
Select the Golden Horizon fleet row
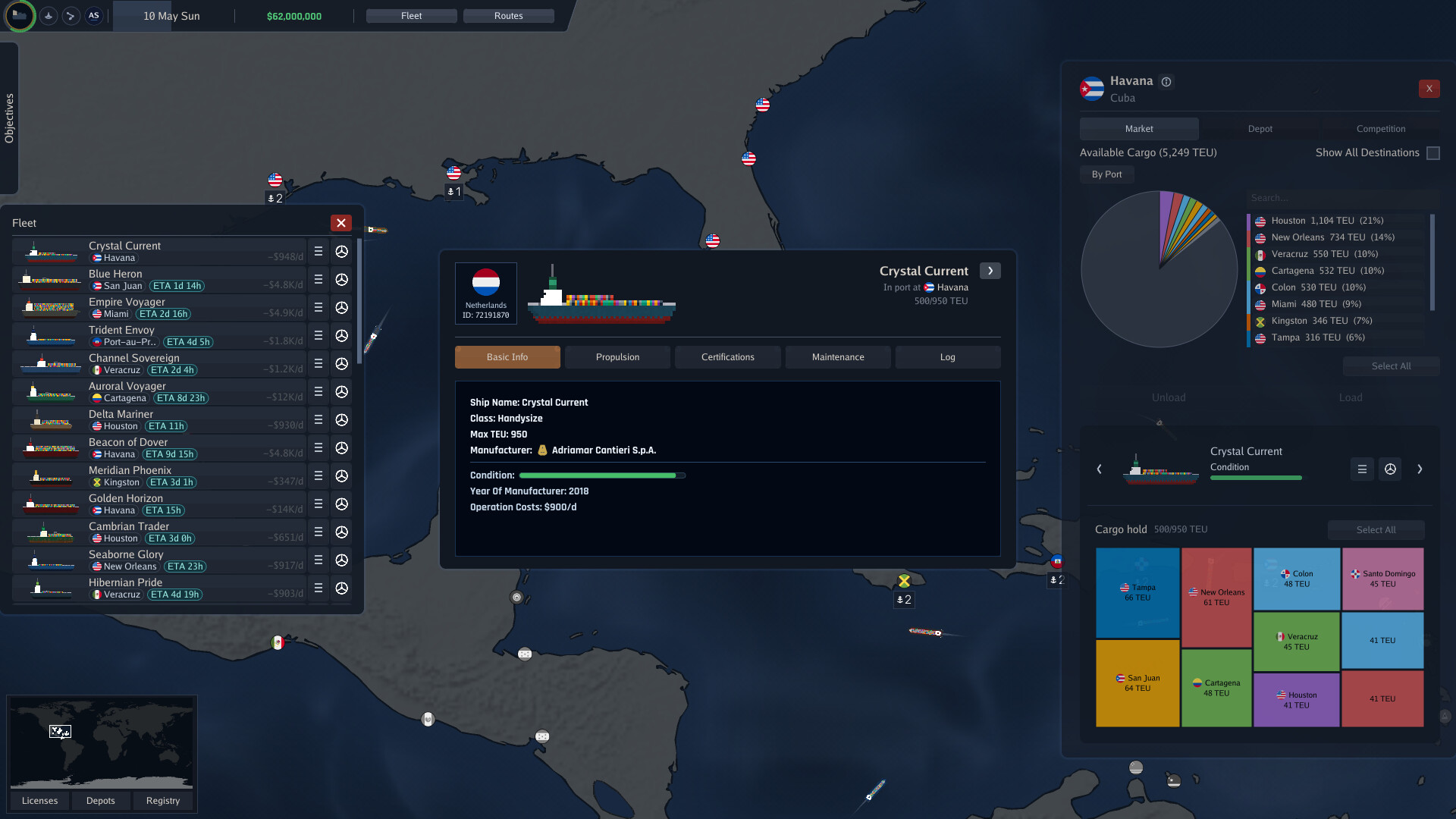[x=159, y=504]
